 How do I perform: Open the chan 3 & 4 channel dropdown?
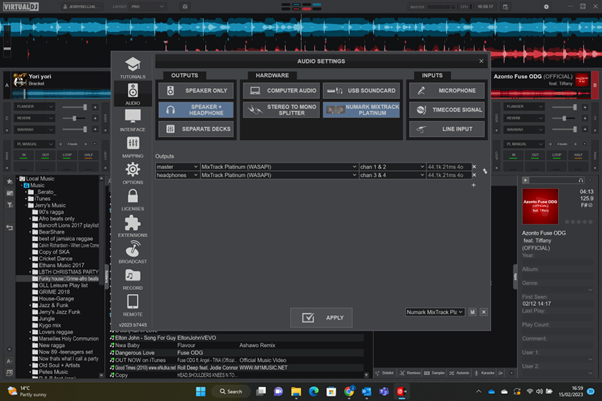(392, 175)
